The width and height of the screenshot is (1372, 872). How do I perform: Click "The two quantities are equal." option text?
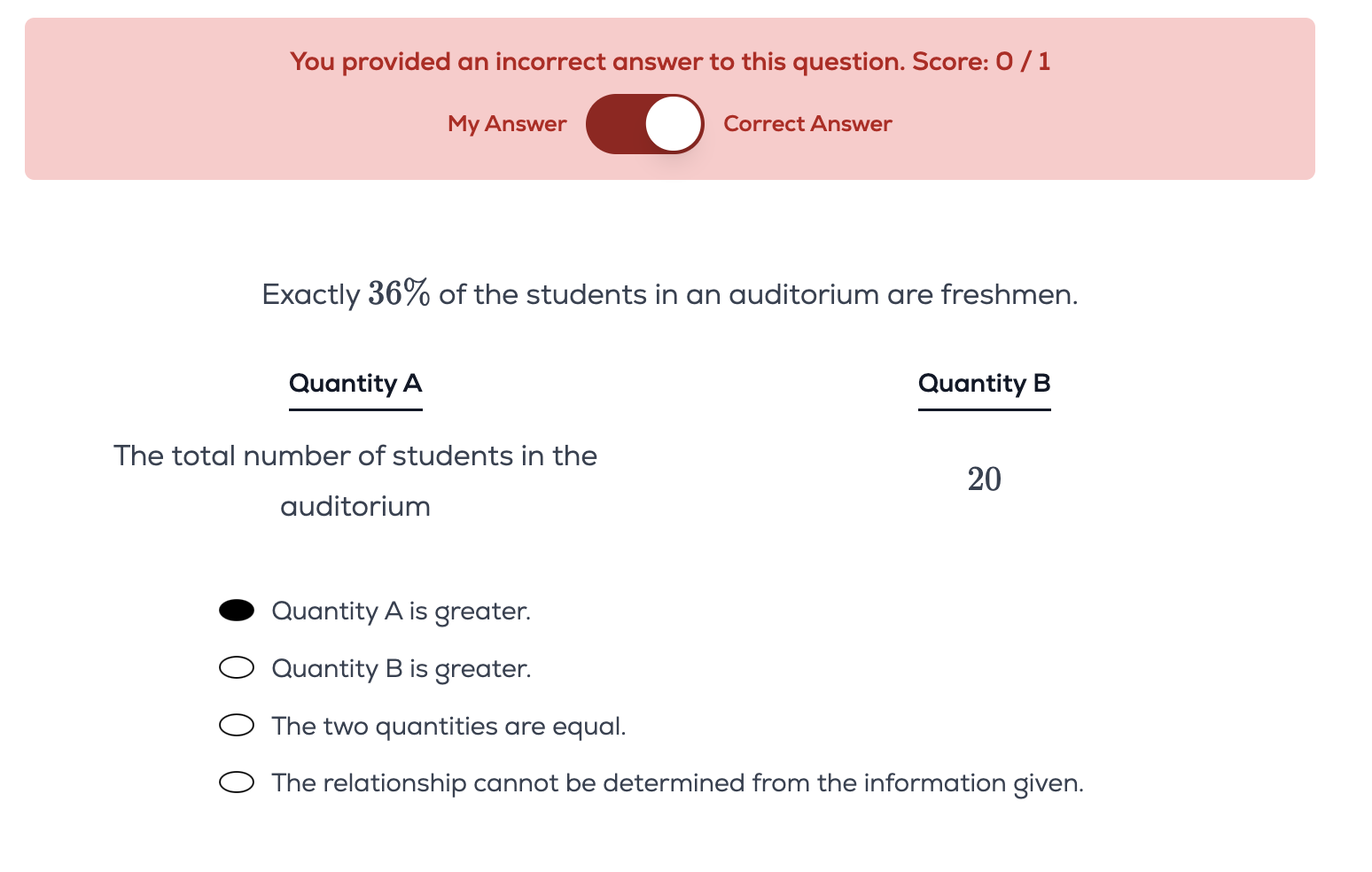(448, 727)
